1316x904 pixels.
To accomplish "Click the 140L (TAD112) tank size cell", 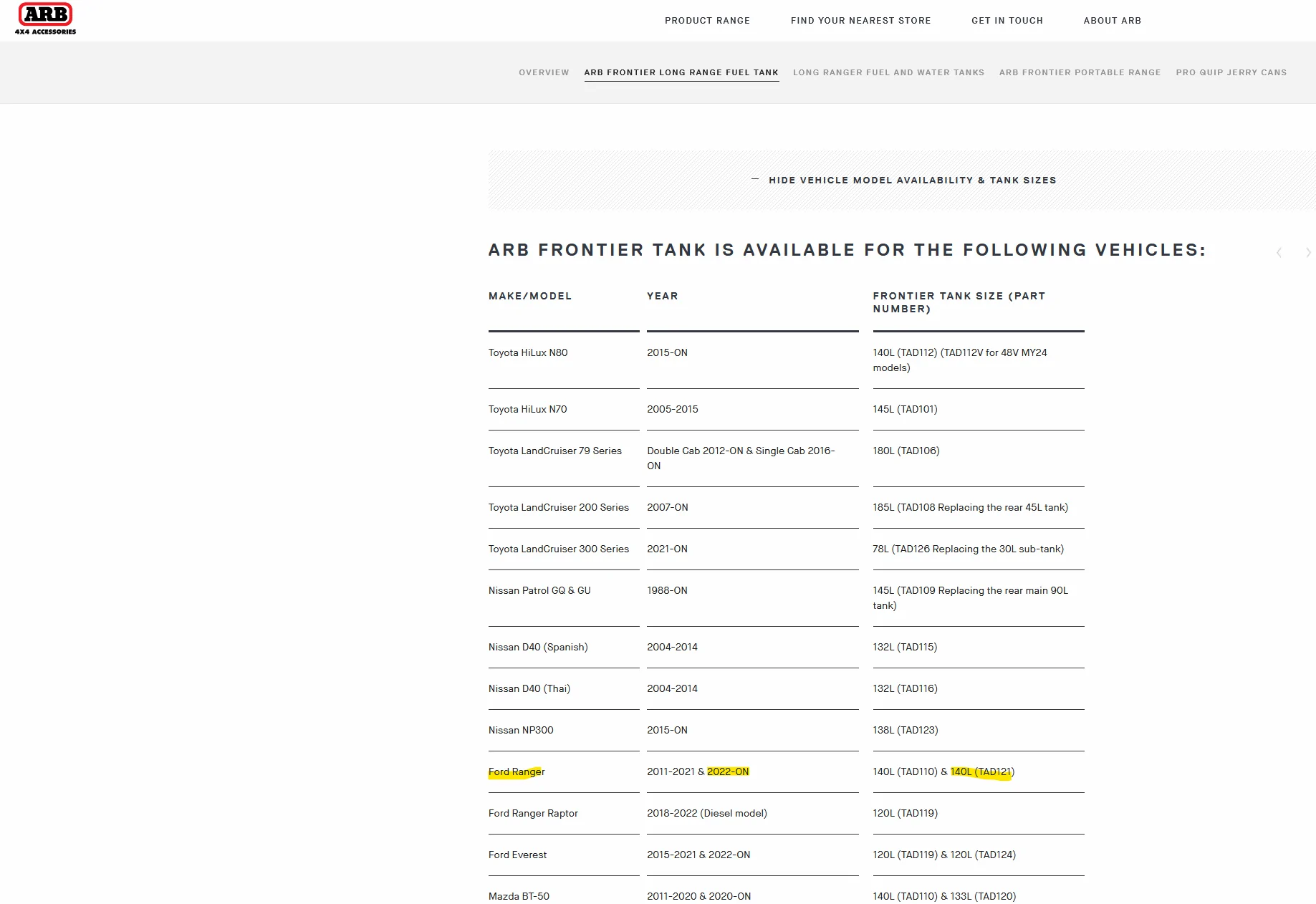I will [x=960, y=360].
